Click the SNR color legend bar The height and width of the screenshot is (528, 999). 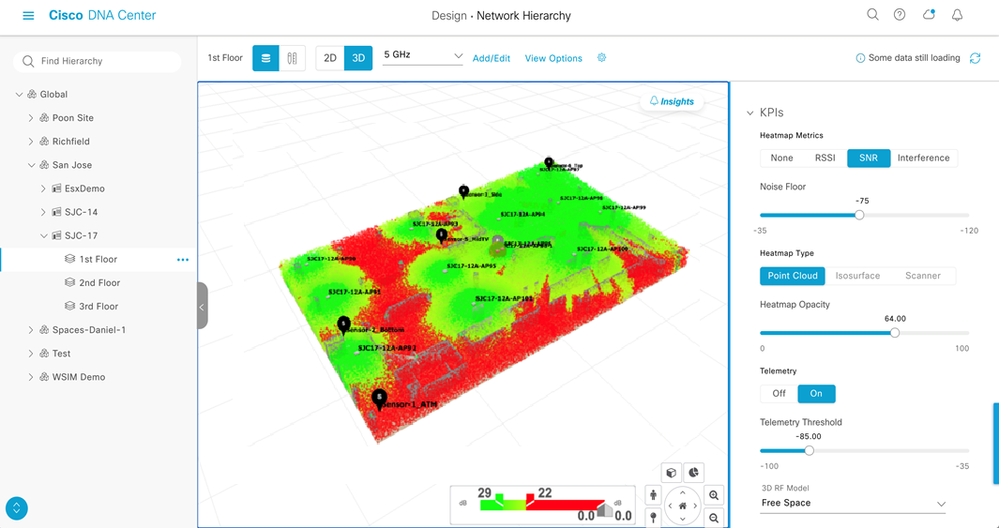click(542, 504)
